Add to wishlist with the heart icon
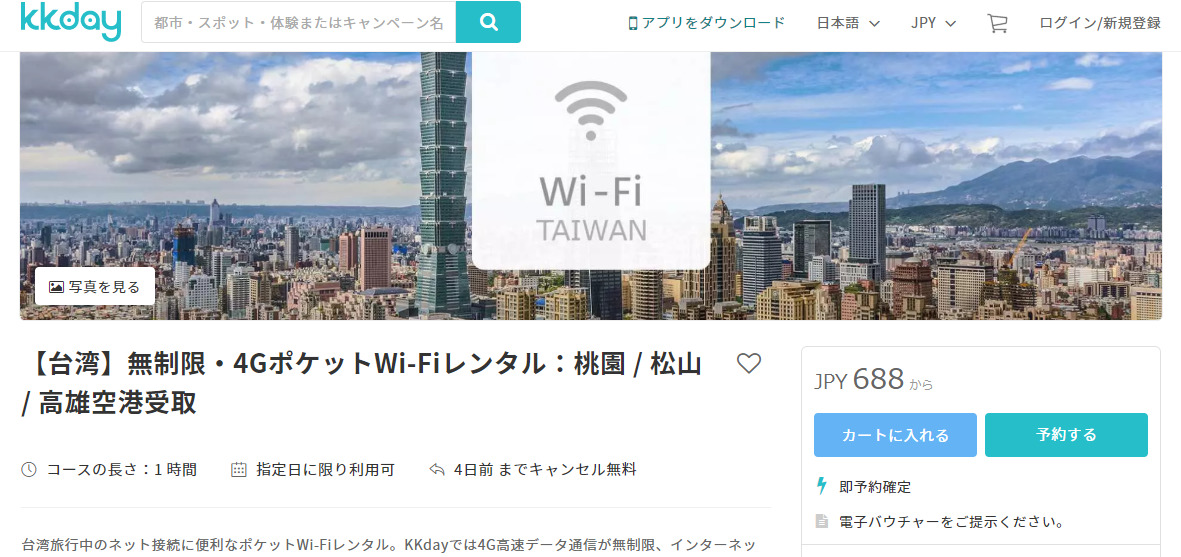Viewport: 1181px width, 557px height. pyautogui.click(x=749, y=364)
